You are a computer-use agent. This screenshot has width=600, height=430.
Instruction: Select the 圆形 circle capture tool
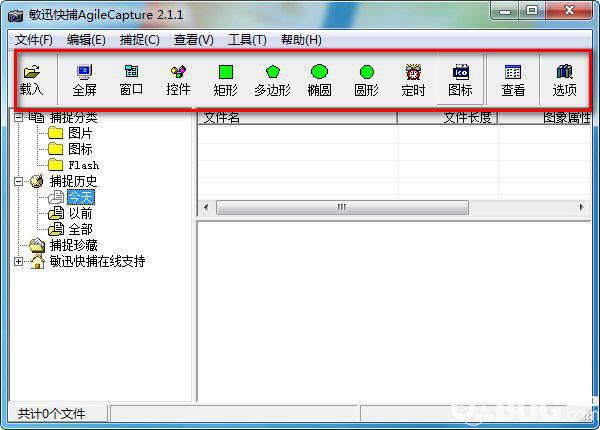pyautogui.click(x=366, y=80)
